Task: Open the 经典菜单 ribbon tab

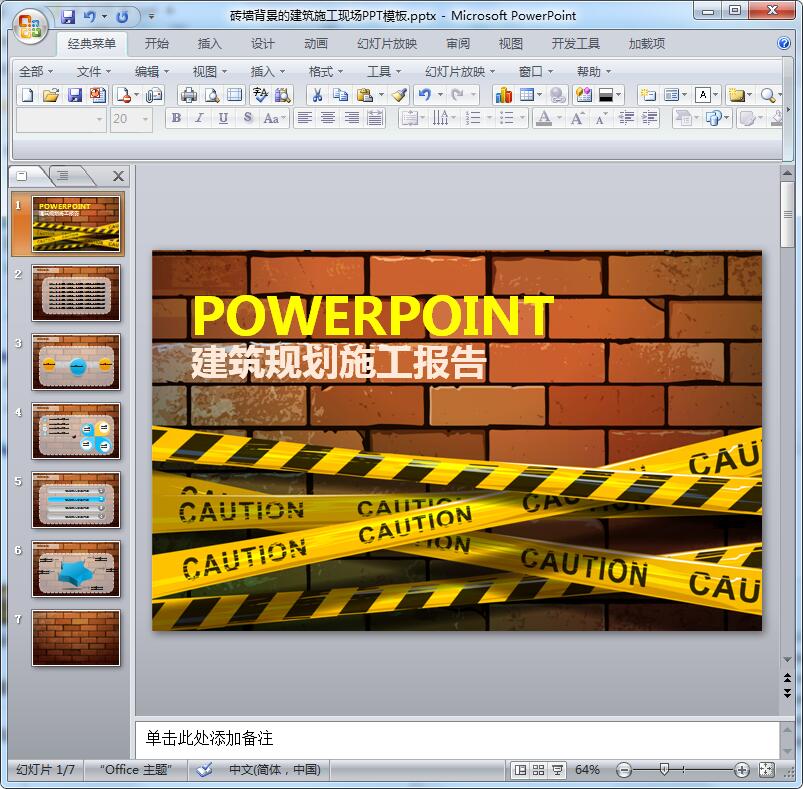Action: click(x=92, y=44)
